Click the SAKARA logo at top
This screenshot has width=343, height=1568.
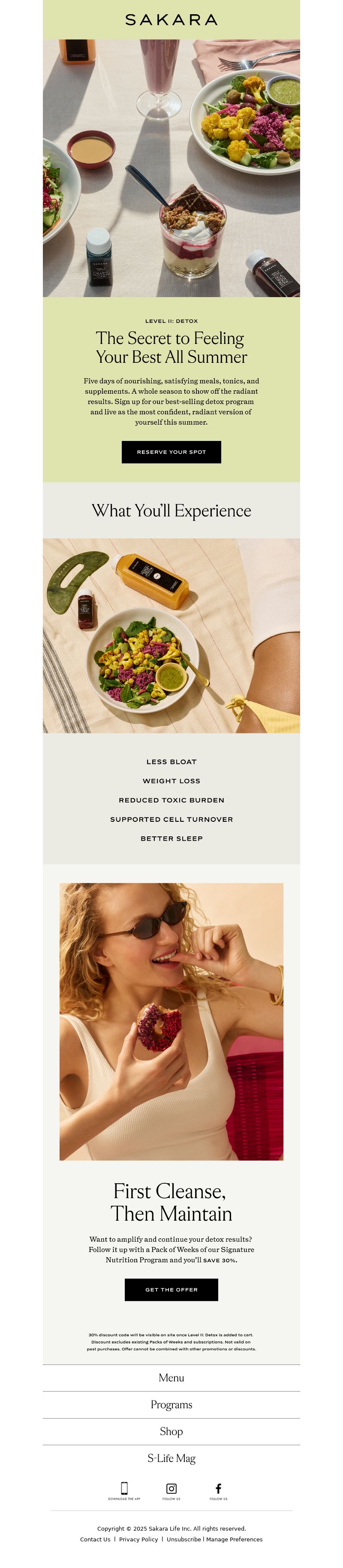tap(171, 20)
